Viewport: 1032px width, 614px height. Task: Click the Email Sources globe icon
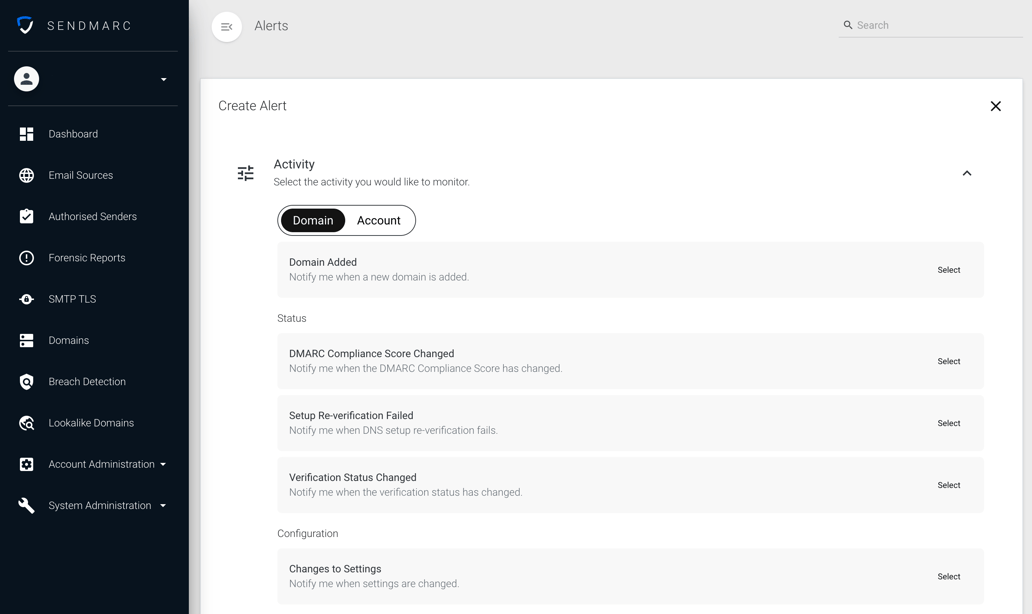coord(26,175)
